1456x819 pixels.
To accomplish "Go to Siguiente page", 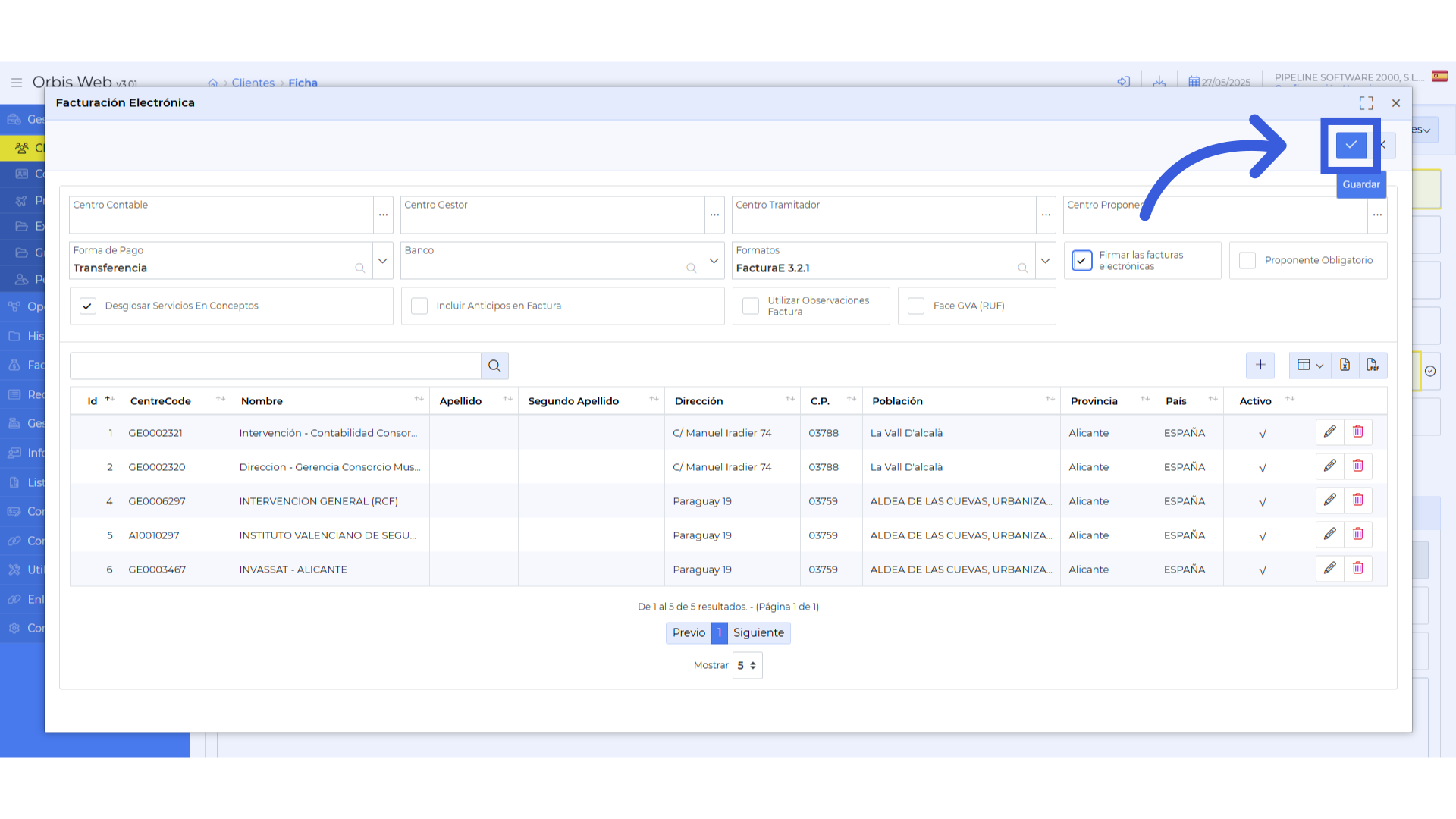I will (x=758, y=633).
